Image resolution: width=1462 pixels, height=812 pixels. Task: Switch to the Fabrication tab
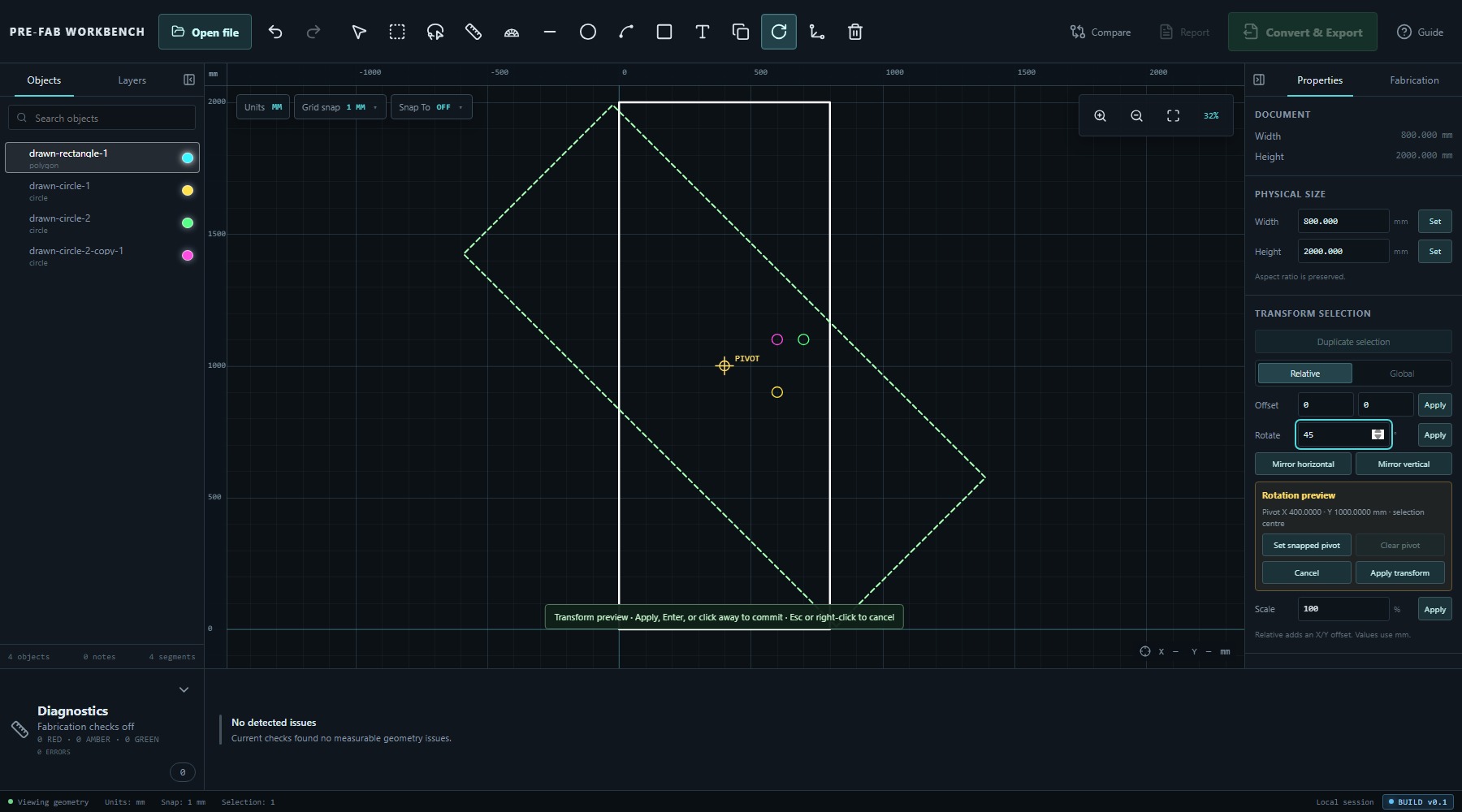point(1414,80)
